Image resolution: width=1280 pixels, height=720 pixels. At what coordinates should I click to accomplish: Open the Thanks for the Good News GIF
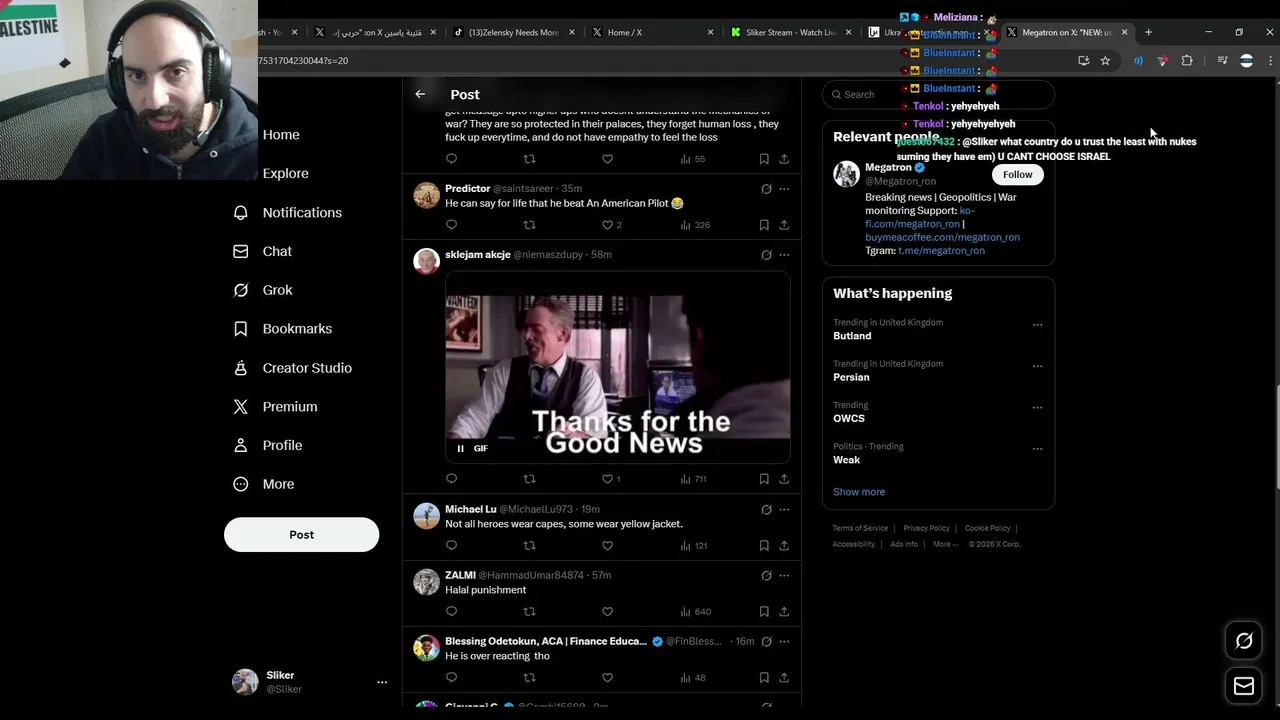pyautogui.click(x=618, y=367)
